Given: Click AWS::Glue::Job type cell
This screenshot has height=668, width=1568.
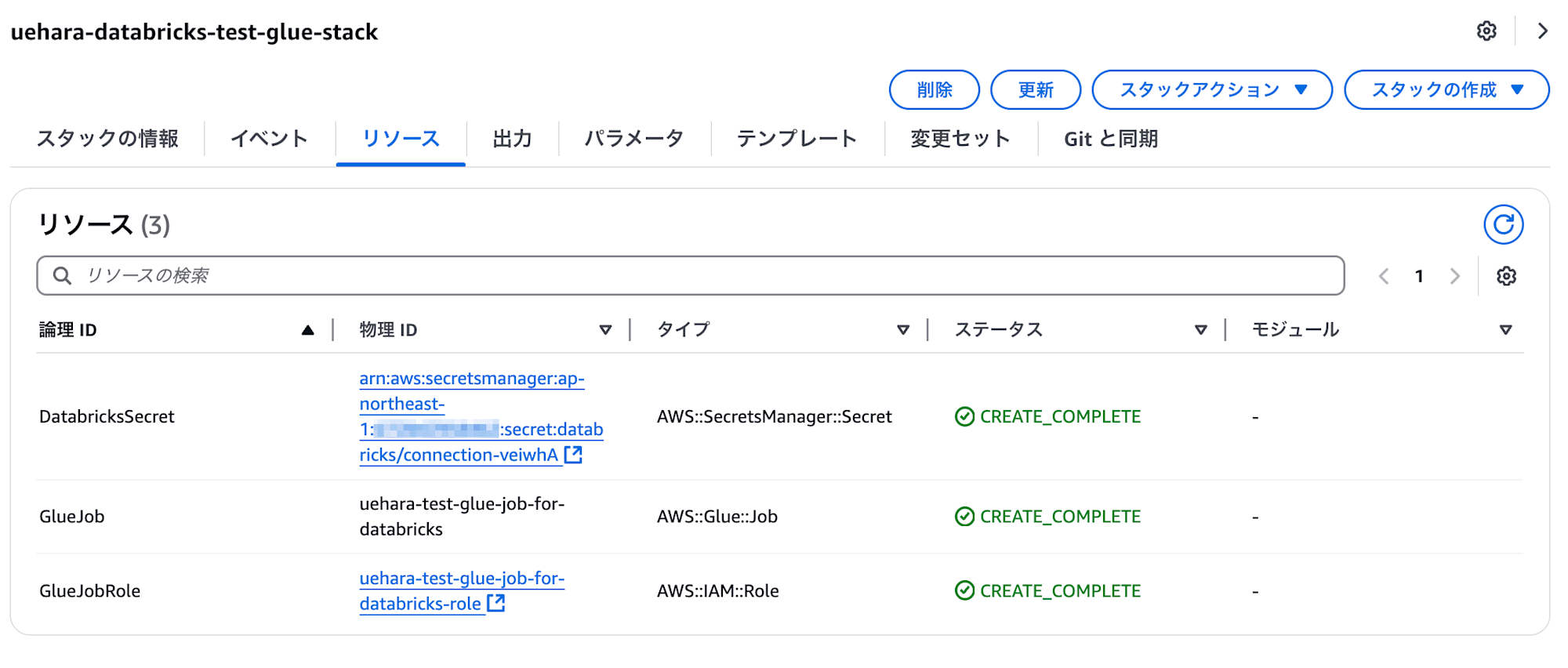Looking at the screenshot, I should 717,516.
